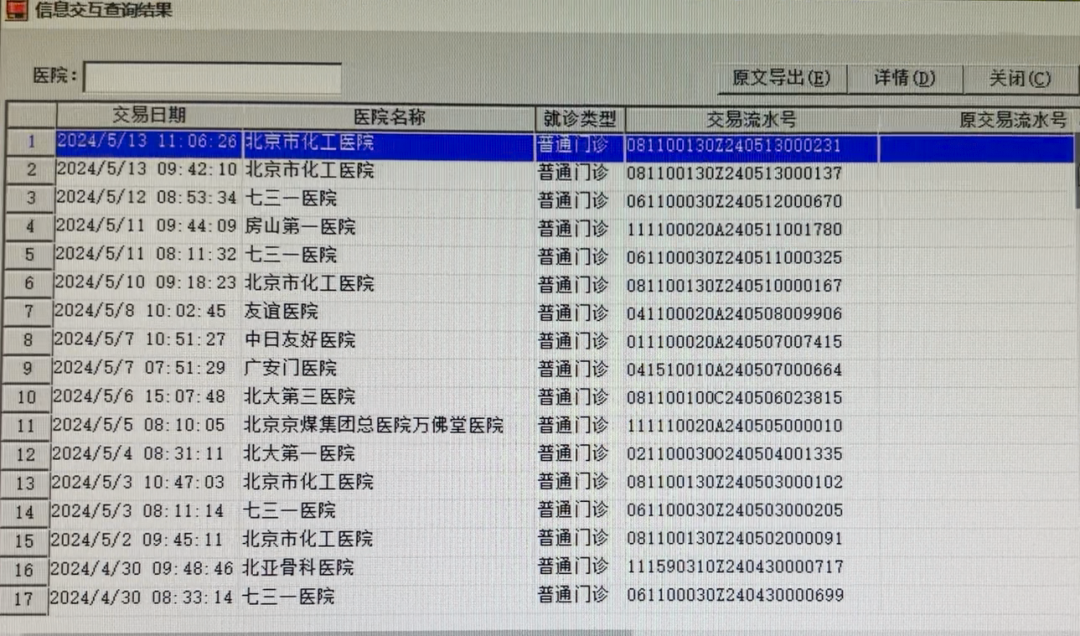This screenshot has height=636, width=1080.
Task: Click the 原文导出(E) export button
Action: click(781, 77)
